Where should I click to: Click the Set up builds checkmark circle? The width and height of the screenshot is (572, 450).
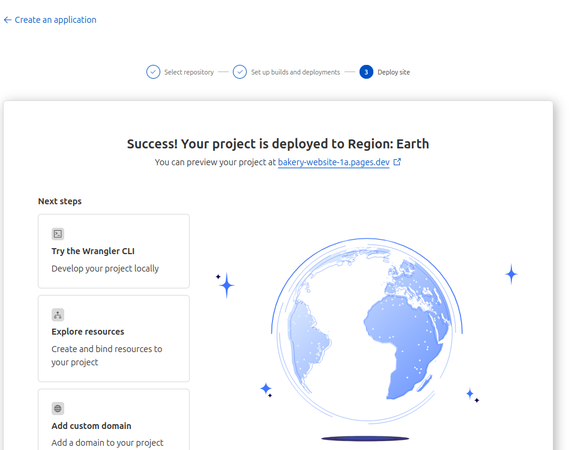coord(240,72)
